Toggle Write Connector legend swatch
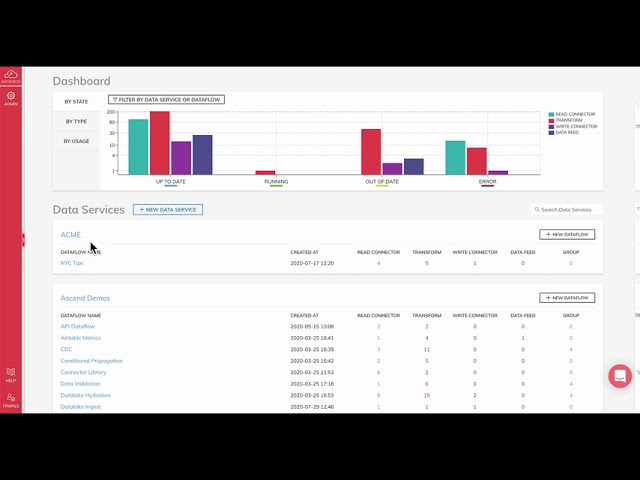640x480 pixels. pyautogui.click(x=551, y=127)
